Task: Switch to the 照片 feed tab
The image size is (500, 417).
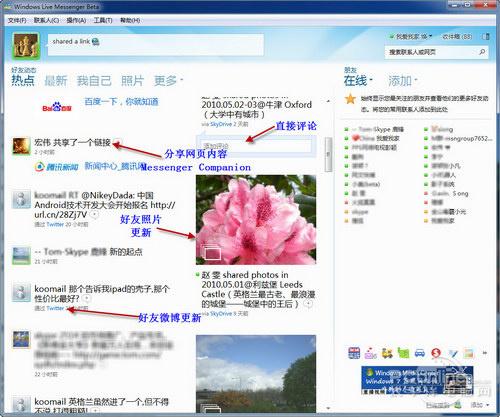Action: (x=132, y=80)
